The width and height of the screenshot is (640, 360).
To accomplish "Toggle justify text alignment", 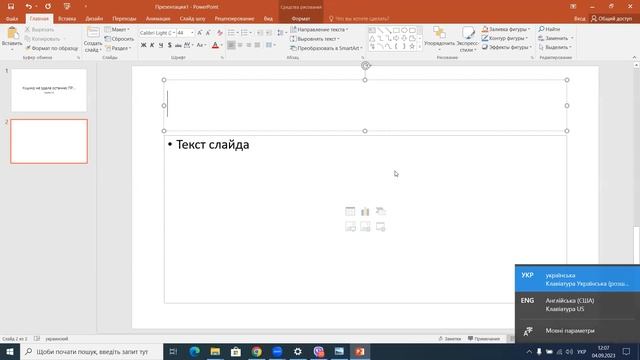I will (257, 45).
